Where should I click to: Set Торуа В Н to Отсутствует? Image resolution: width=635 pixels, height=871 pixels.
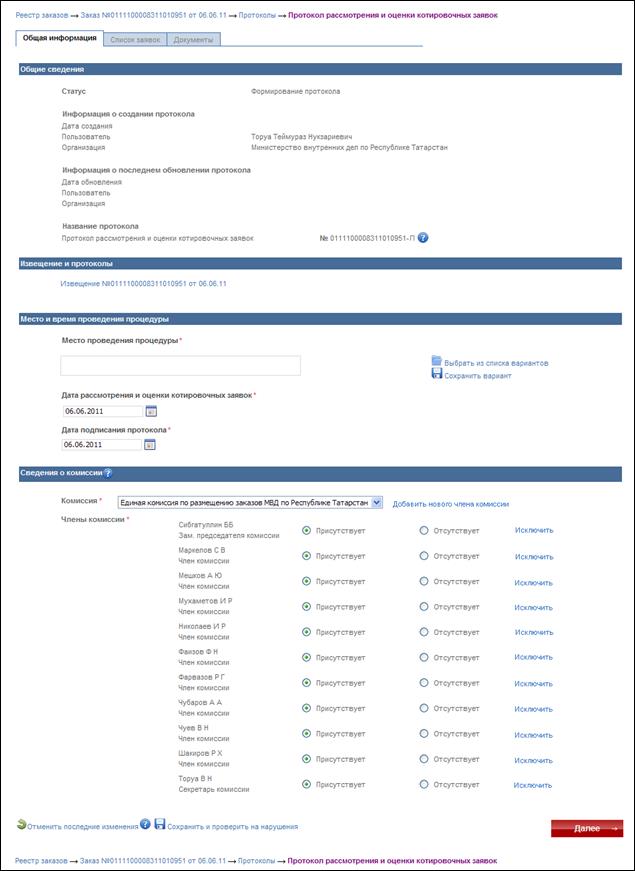pos(424,784)
